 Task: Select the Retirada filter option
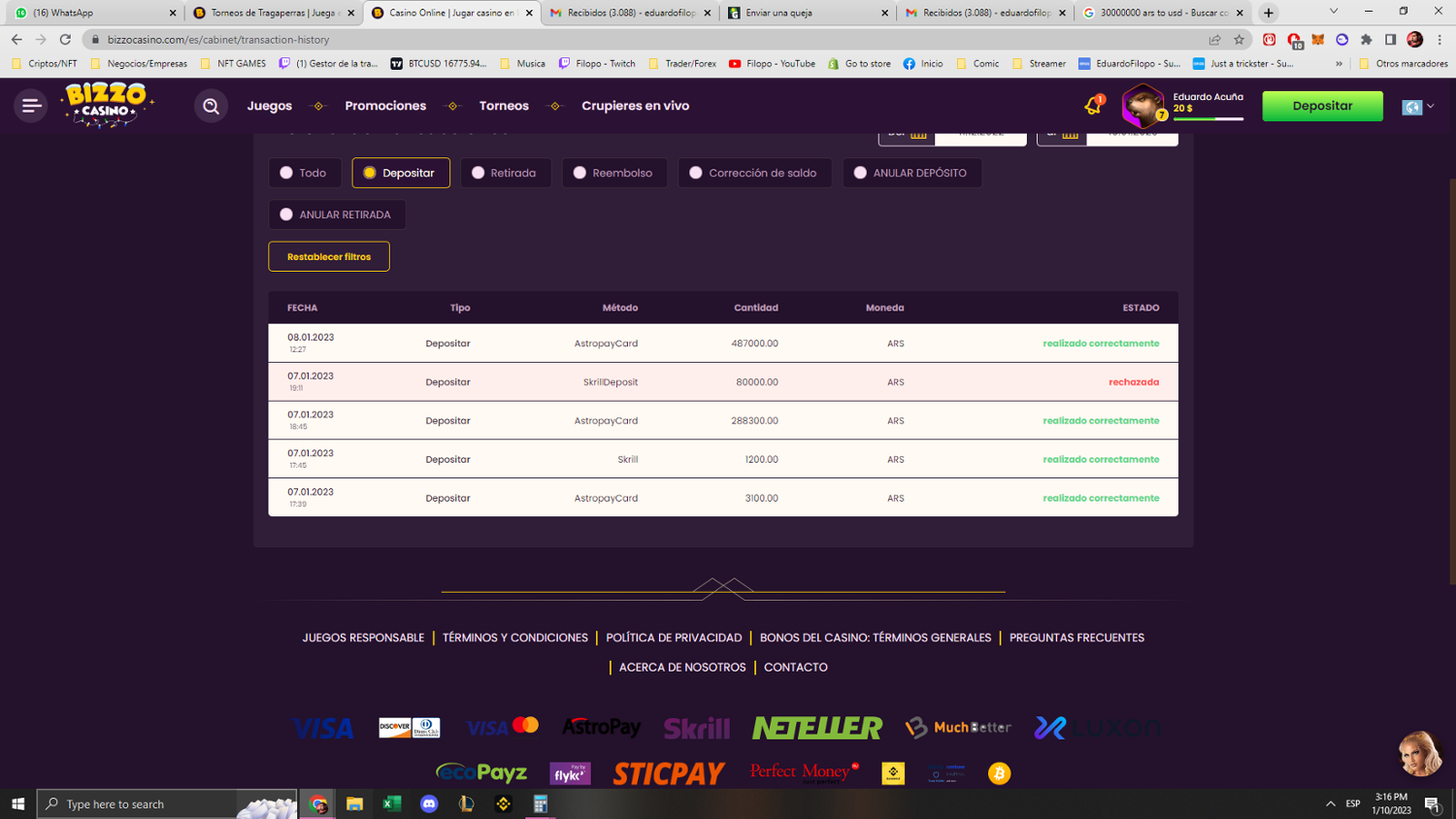505,173
